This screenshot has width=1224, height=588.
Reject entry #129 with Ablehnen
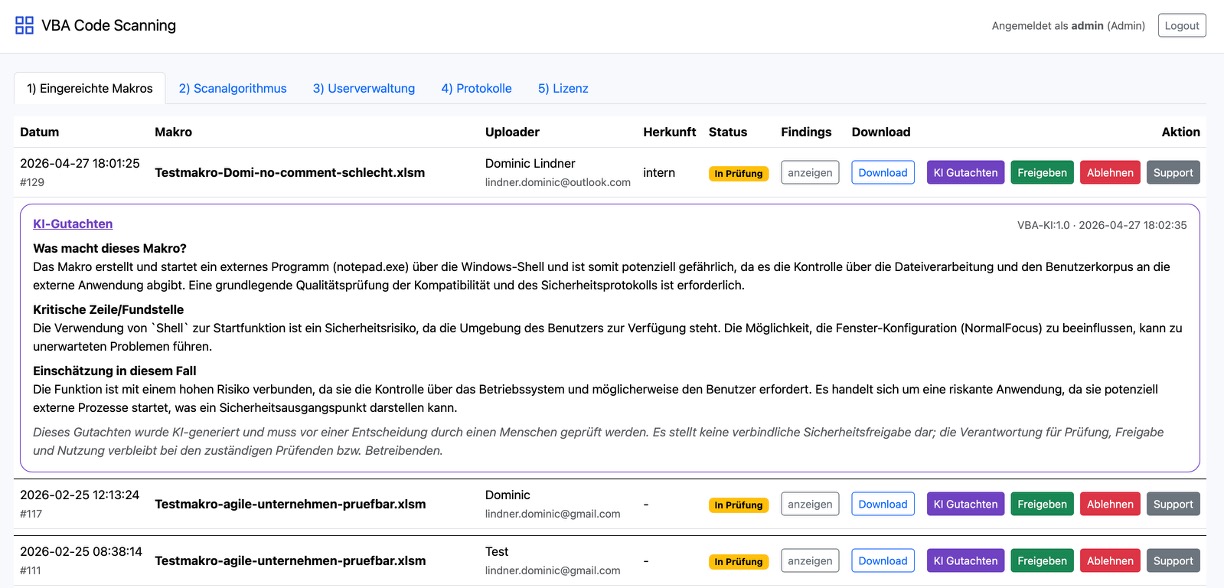click(x=1110, y=173)
